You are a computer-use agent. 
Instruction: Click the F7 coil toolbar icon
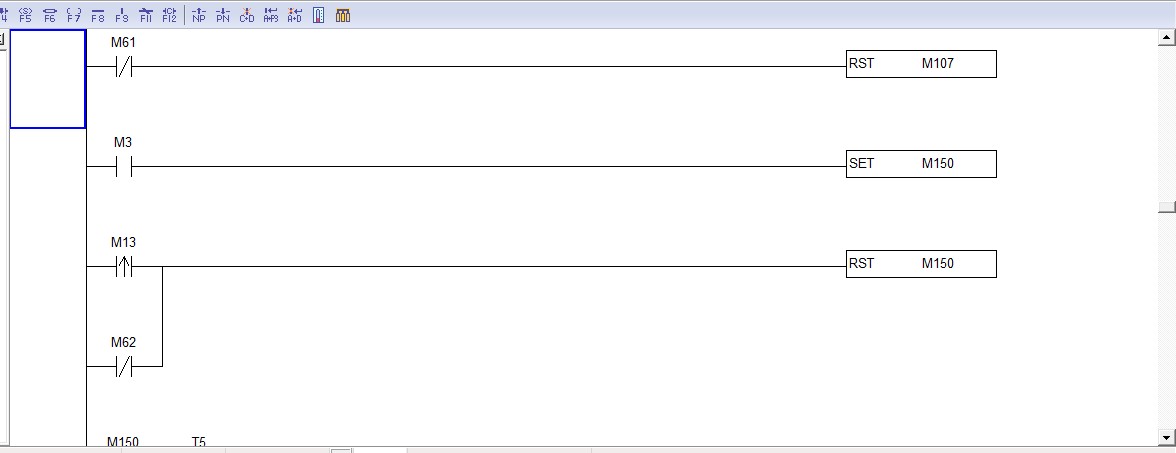tap(73, 15)
